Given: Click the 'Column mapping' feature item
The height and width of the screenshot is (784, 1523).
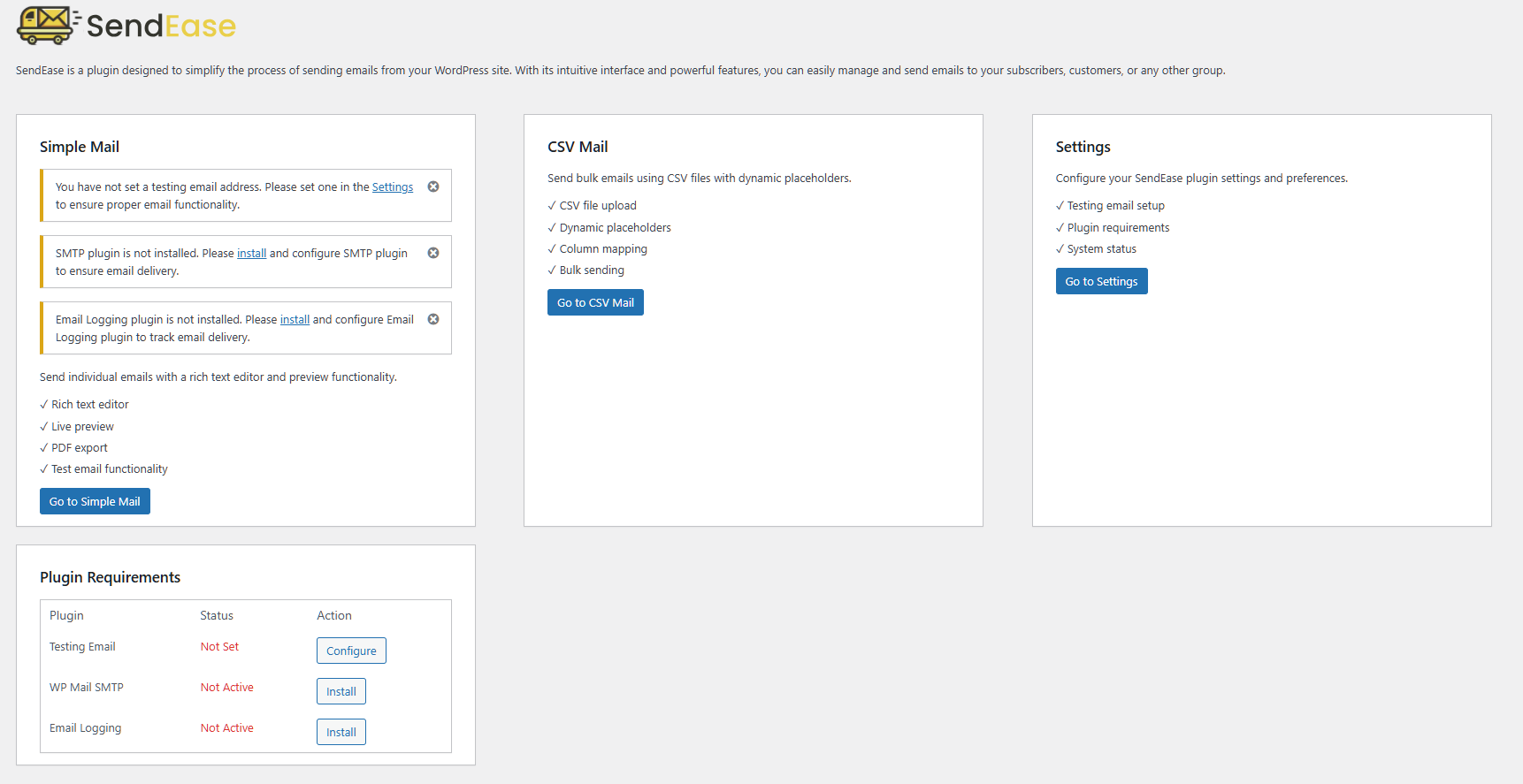Looking at the screenshot, I should pos(597,249).
